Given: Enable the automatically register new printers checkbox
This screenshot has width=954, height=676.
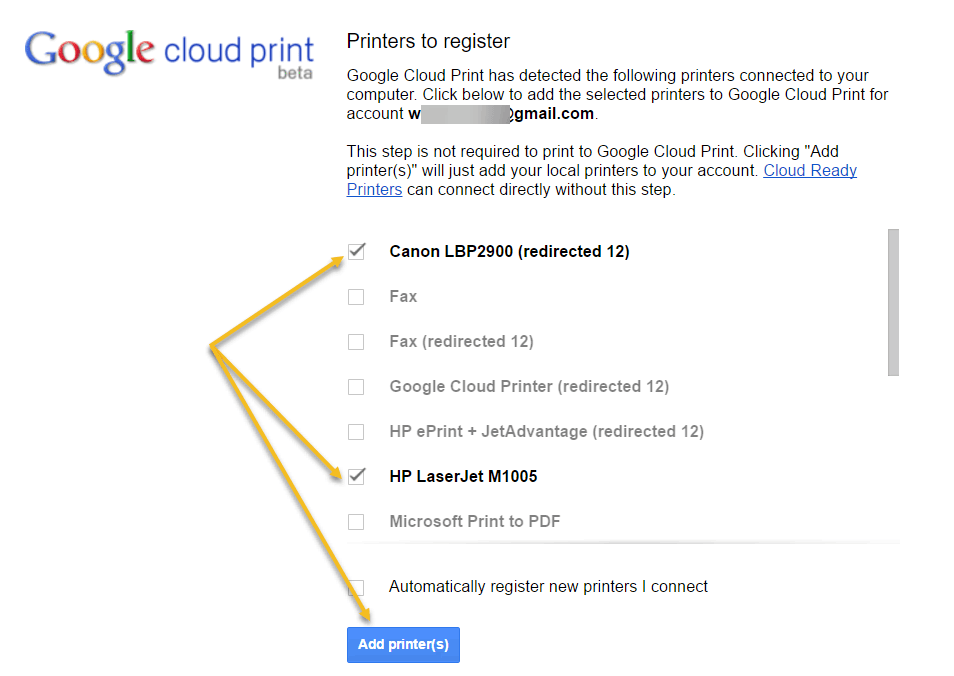Looking at the screenshot, I should pyautogui.click(x=356, y=587).
